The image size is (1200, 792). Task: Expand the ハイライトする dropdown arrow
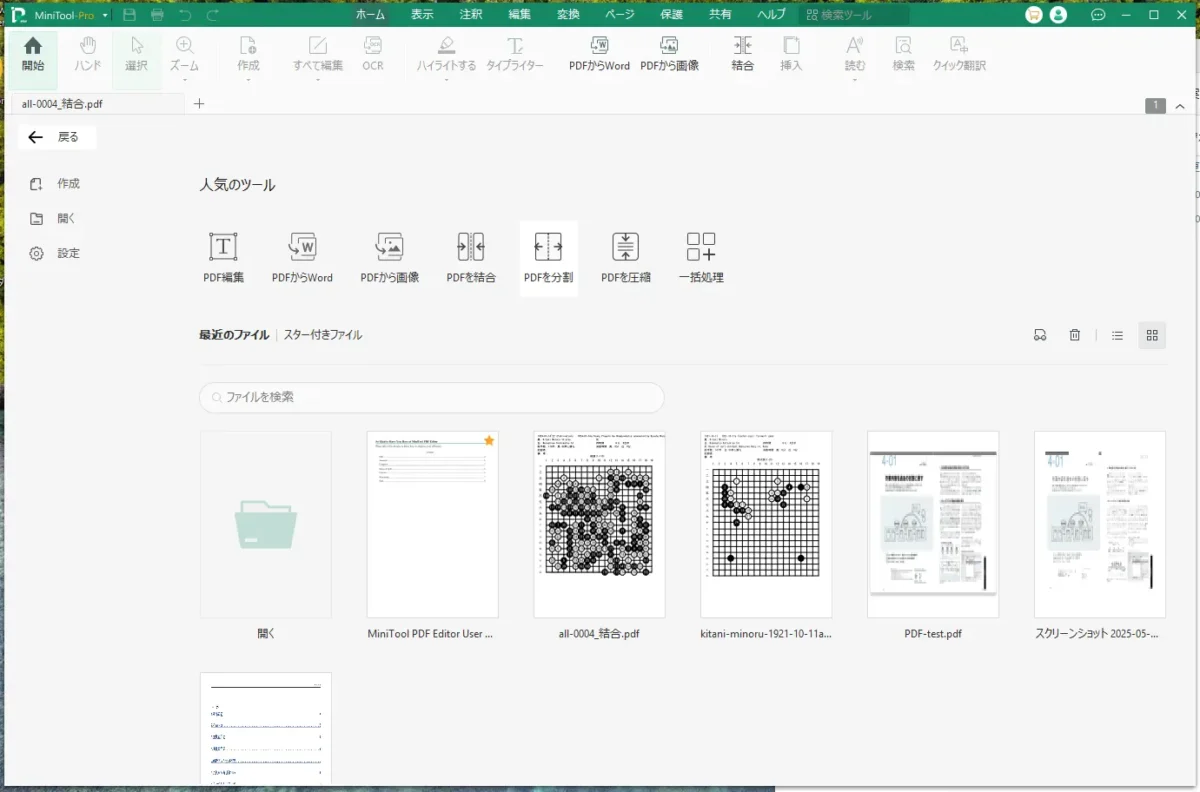446,79
